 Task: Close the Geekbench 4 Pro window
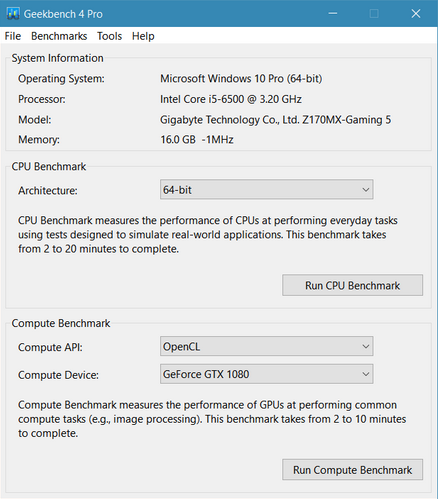tap(416, 14)
